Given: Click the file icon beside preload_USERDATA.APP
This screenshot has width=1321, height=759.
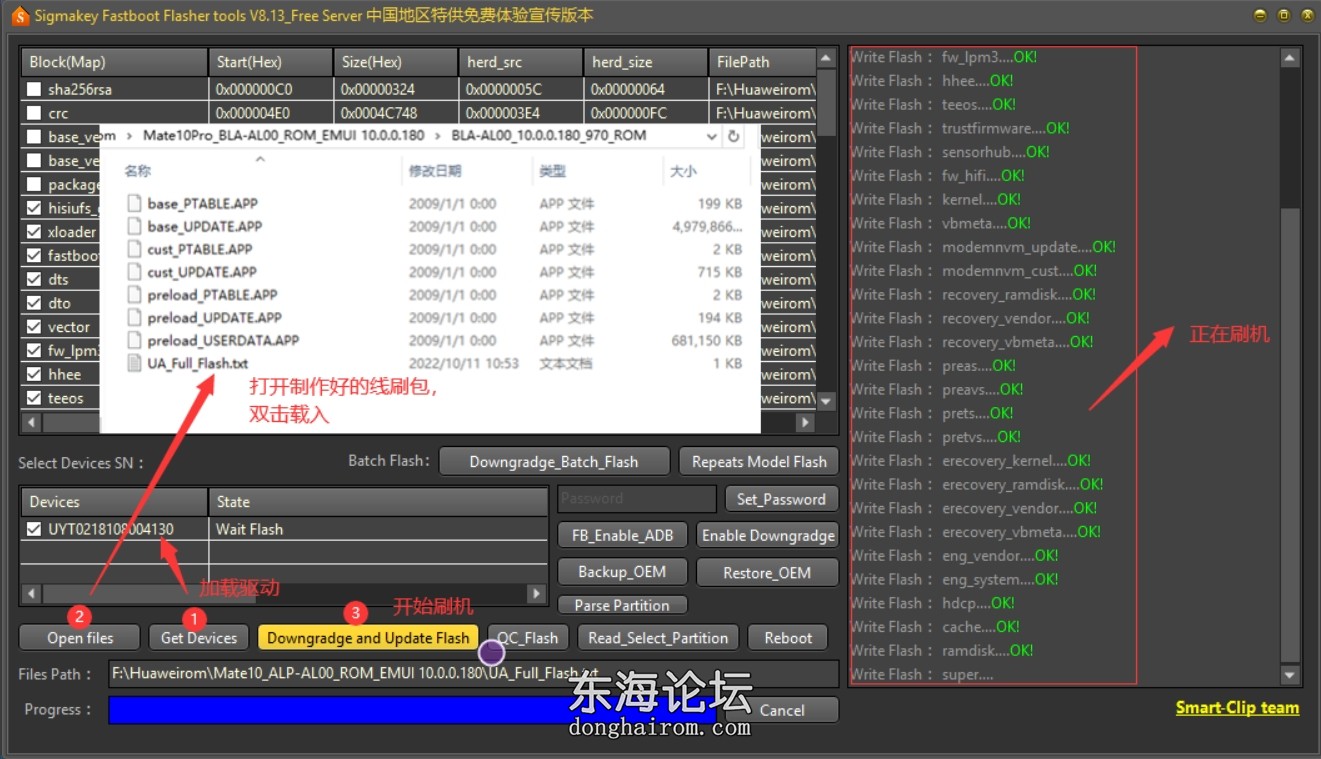Looking at the screenshot, I should tap(135, 340).
